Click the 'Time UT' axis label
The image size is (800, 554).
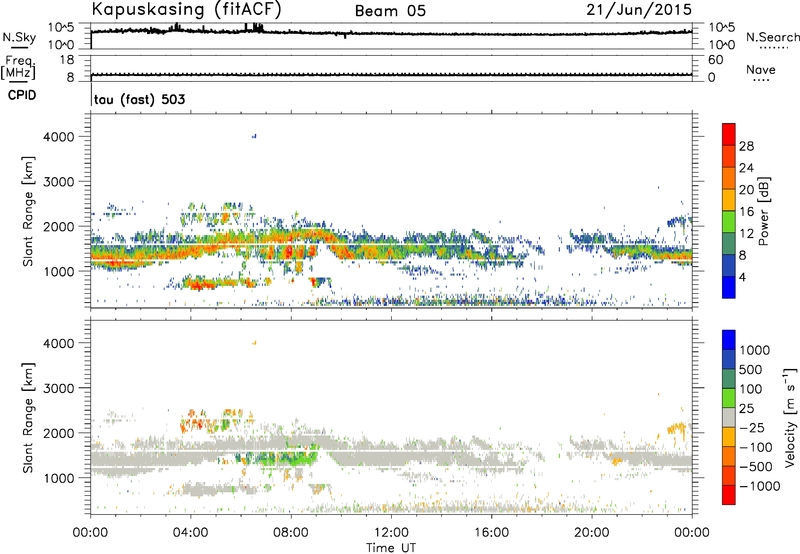[x=391, y=548]
